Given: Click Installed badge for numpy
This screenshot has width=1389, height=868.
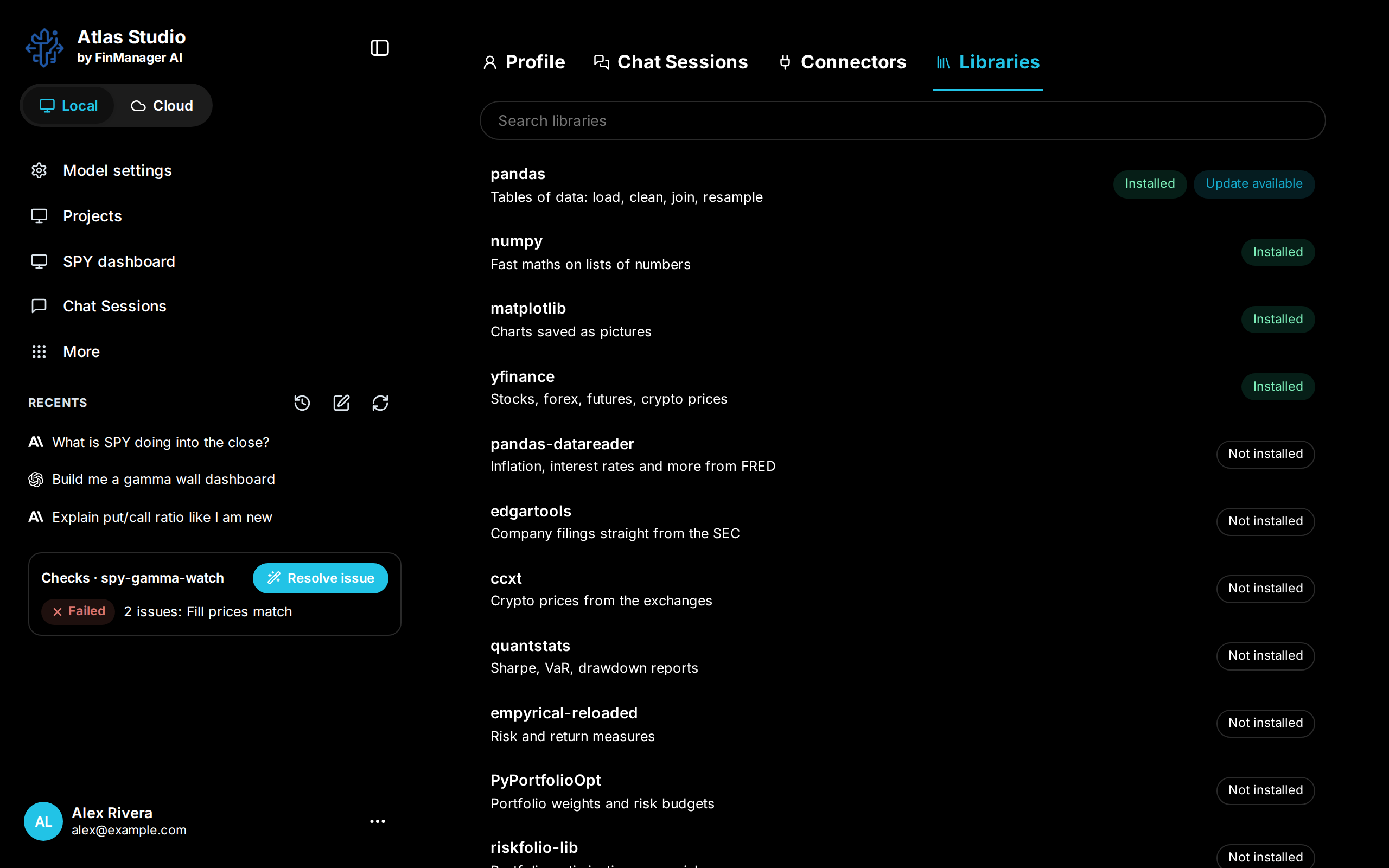Looking at the screenshot, I should point(1278,252).
